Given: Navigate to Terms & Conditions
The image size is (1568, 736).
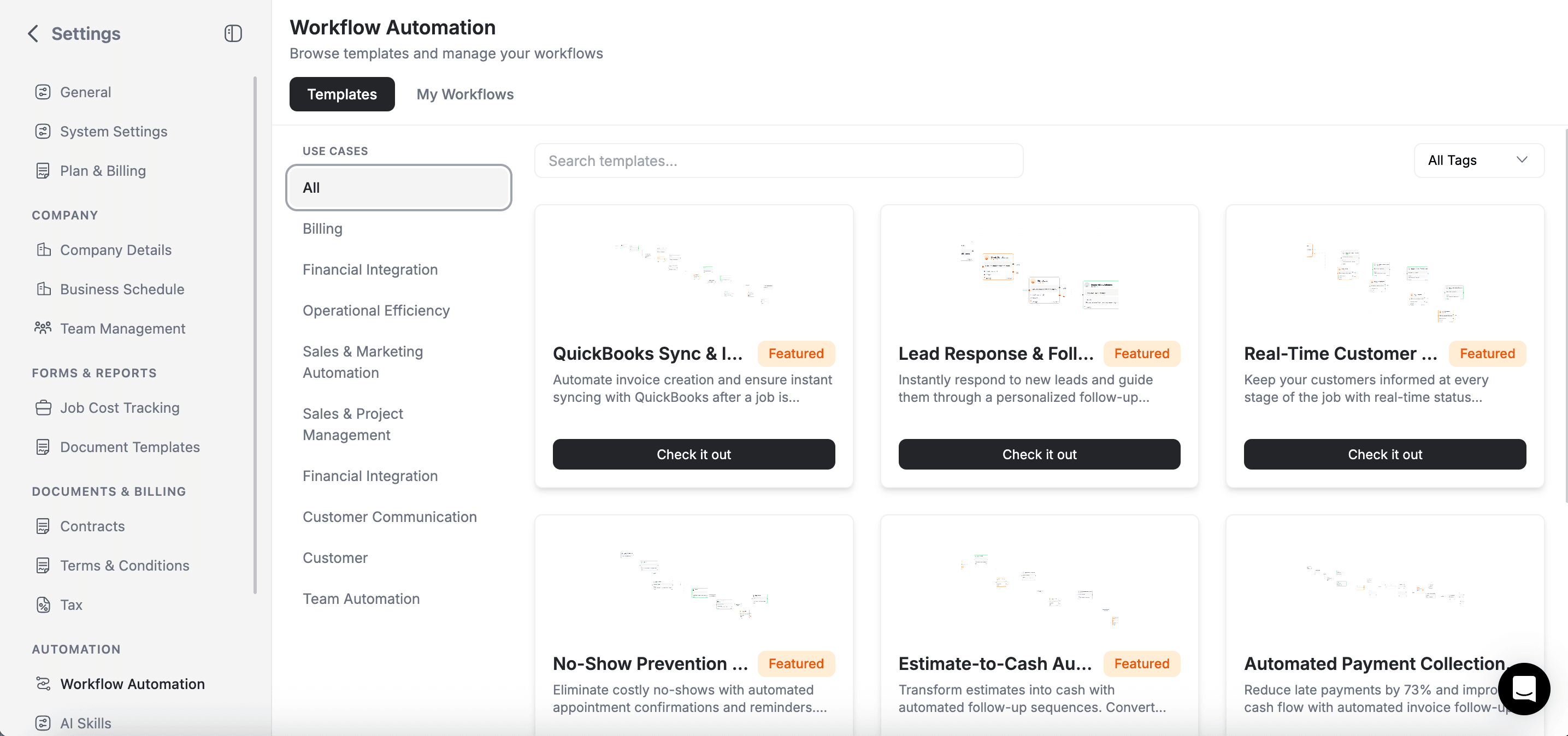Looking at the screenshot, I should point(124,565).
